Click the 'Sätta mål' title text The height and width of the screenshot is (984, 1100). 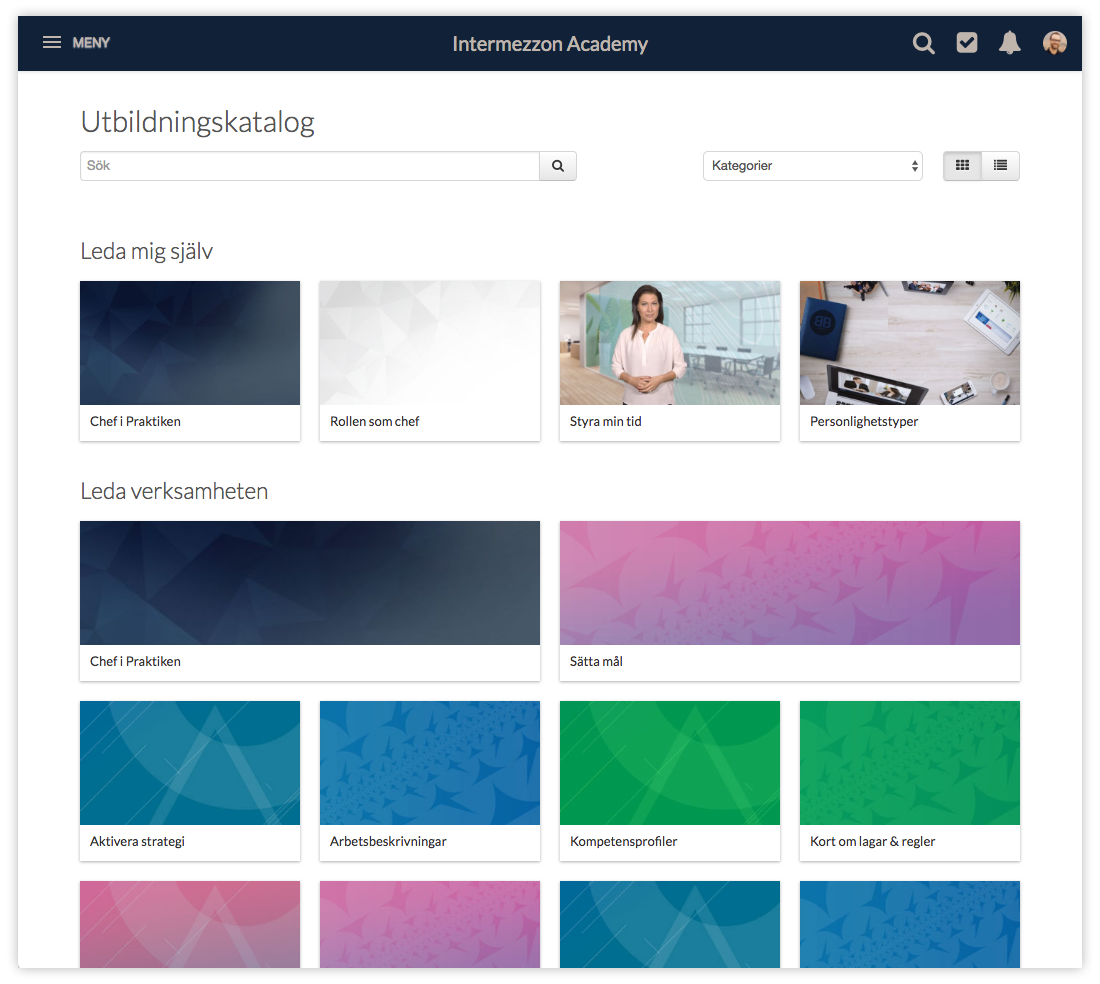596,661
